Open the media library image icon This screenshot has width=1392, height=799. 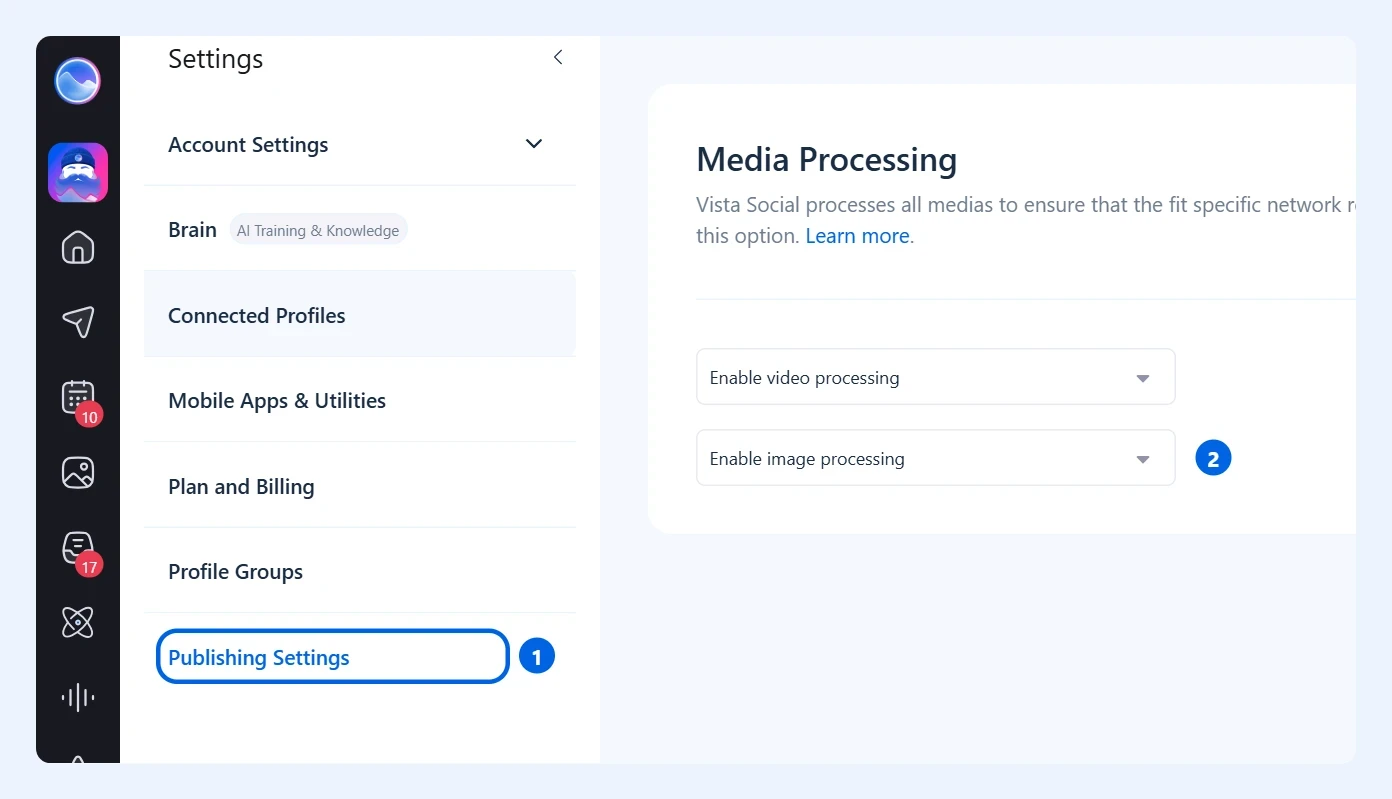coord(78,472)
